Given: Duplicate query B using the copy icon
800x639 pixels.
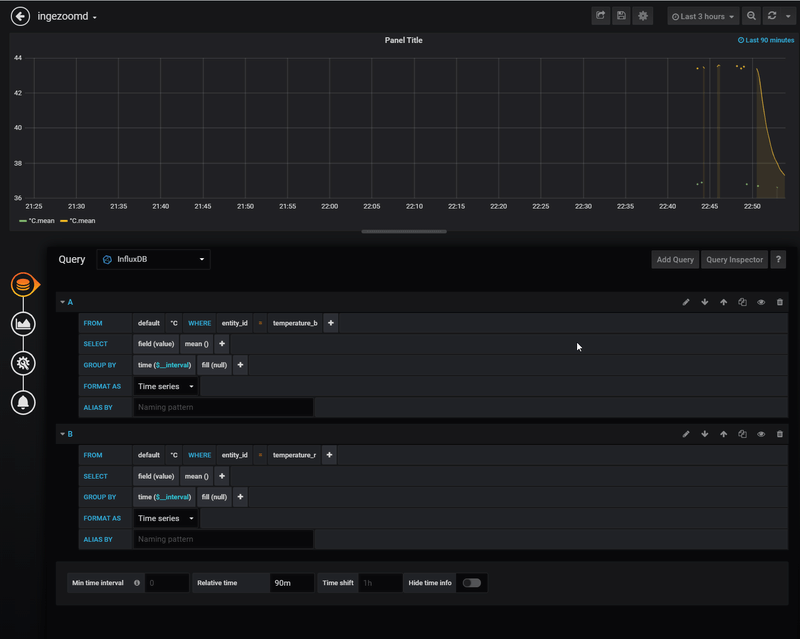Looking at the screenshot, I should (742, 434).
